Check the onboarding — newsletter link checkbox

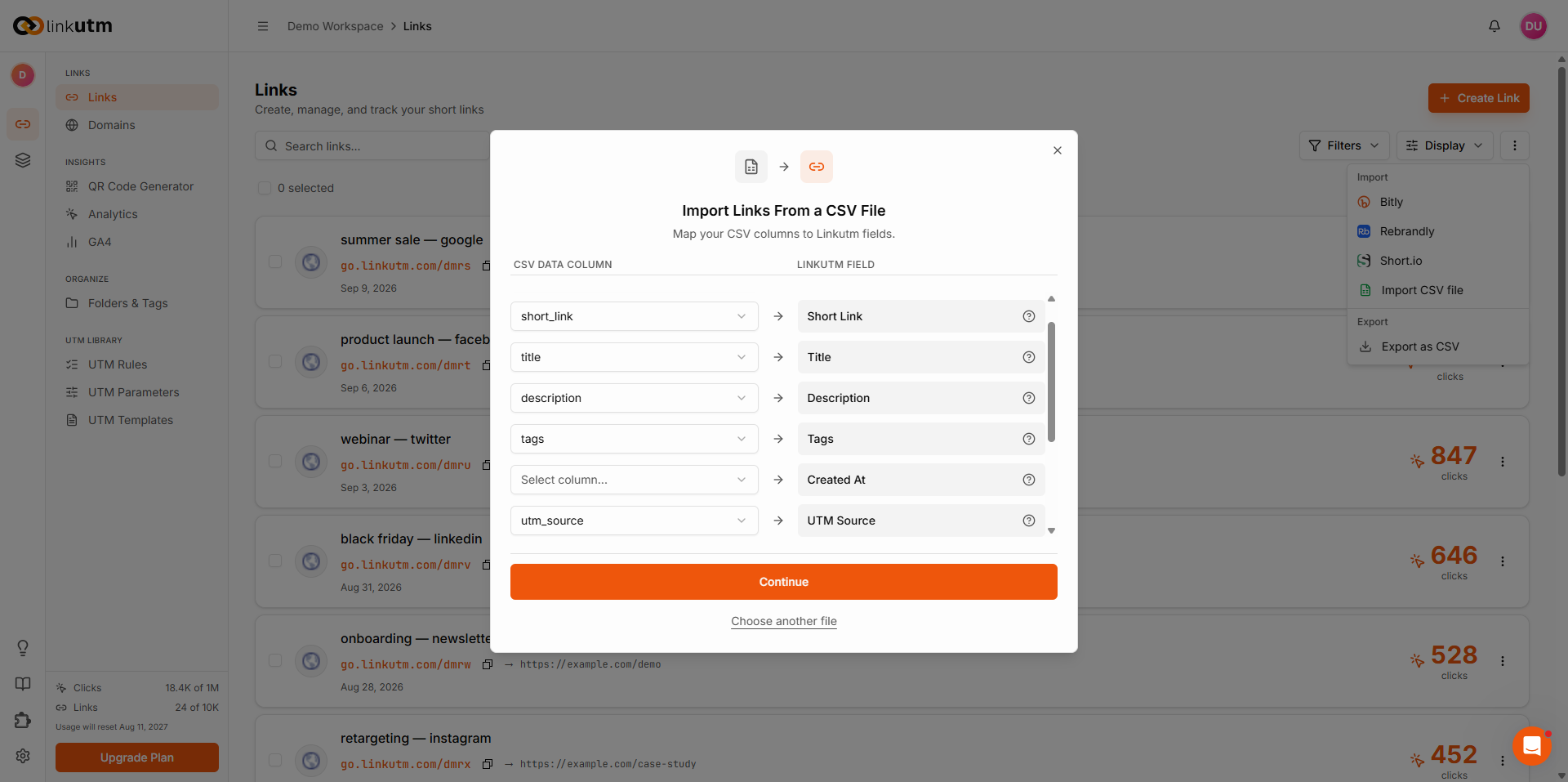(x=275, y=660)
